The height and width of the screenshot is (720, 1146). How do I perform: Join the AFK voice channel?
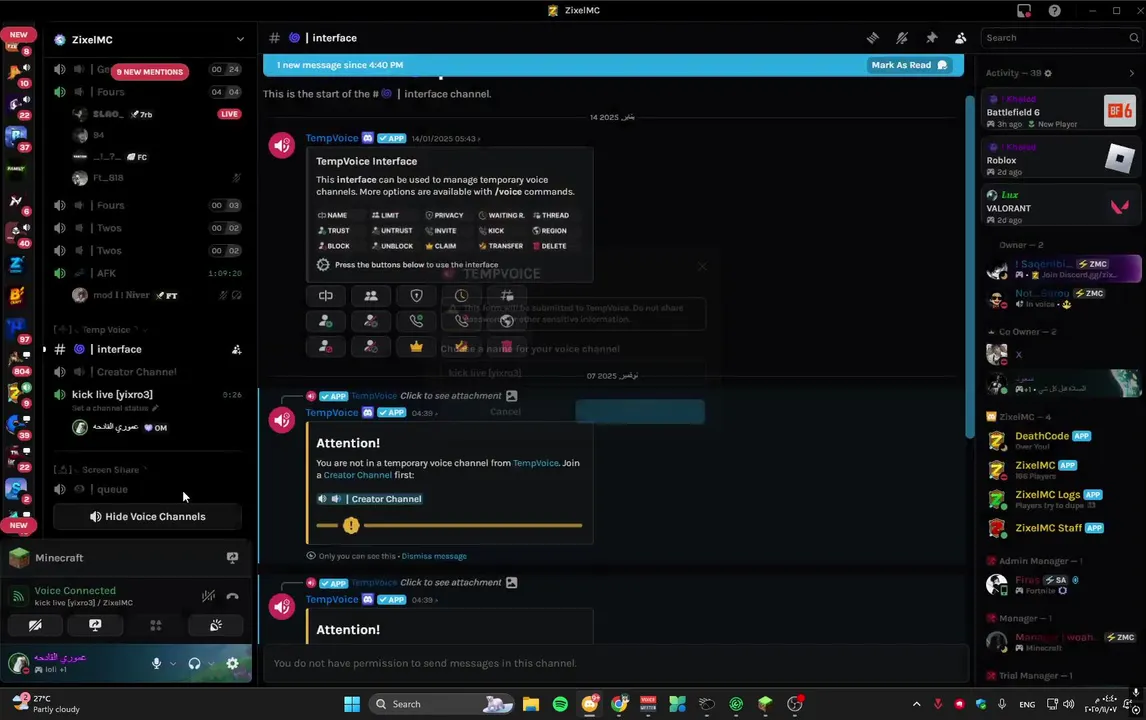(148, 273)
